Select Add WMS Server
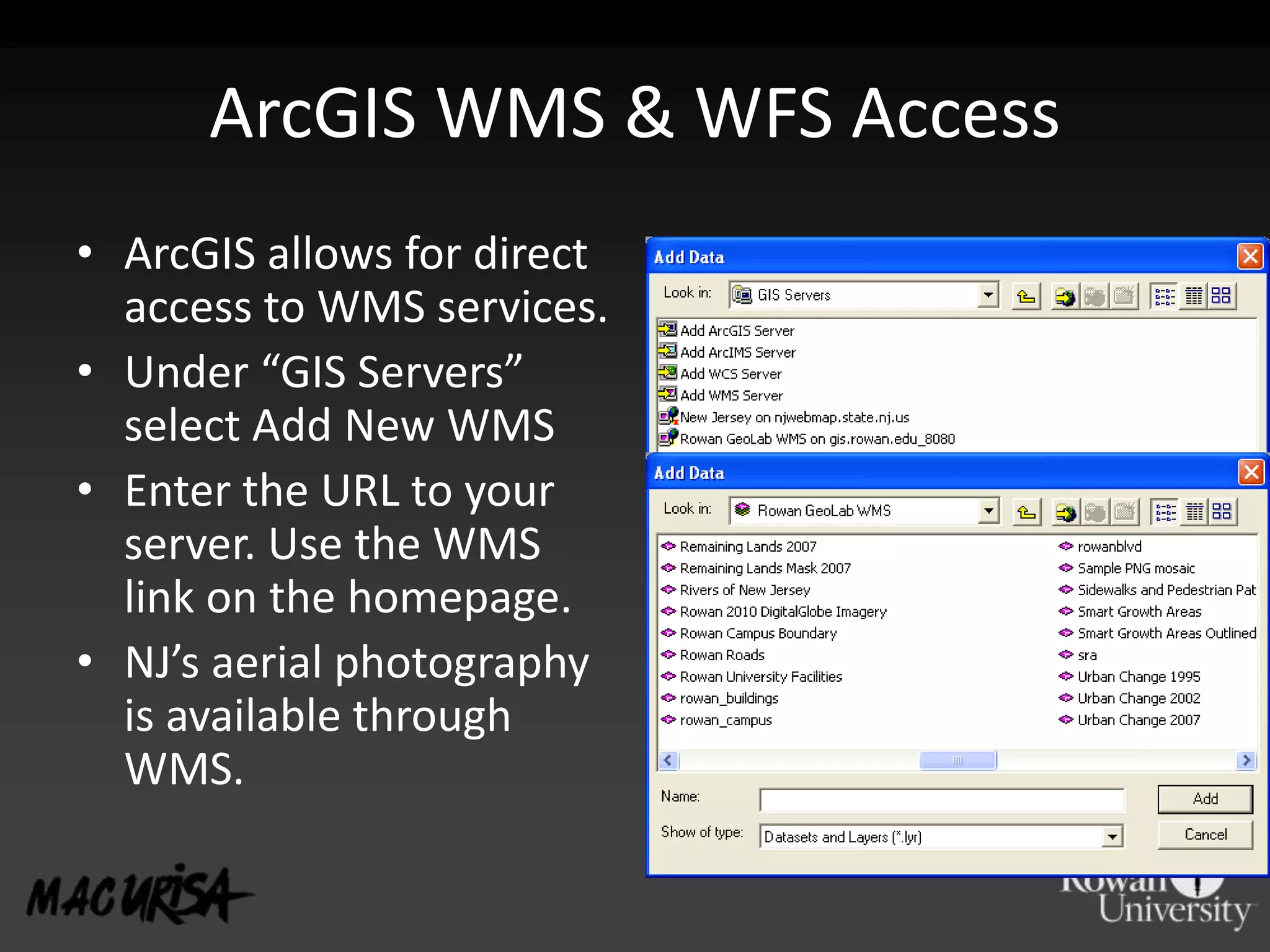Screen dimensions: 1270x952 (721, 395)
